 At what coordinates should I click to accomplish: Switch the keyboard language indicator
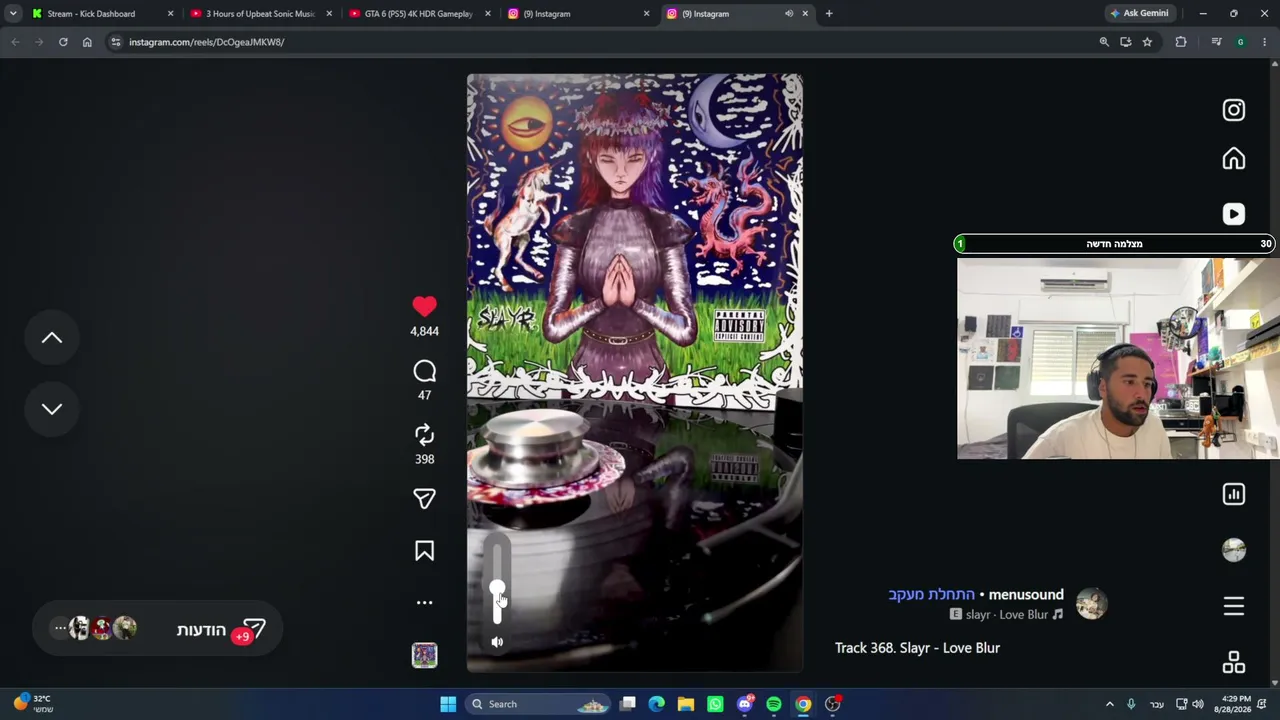[x=1157, y=704]
